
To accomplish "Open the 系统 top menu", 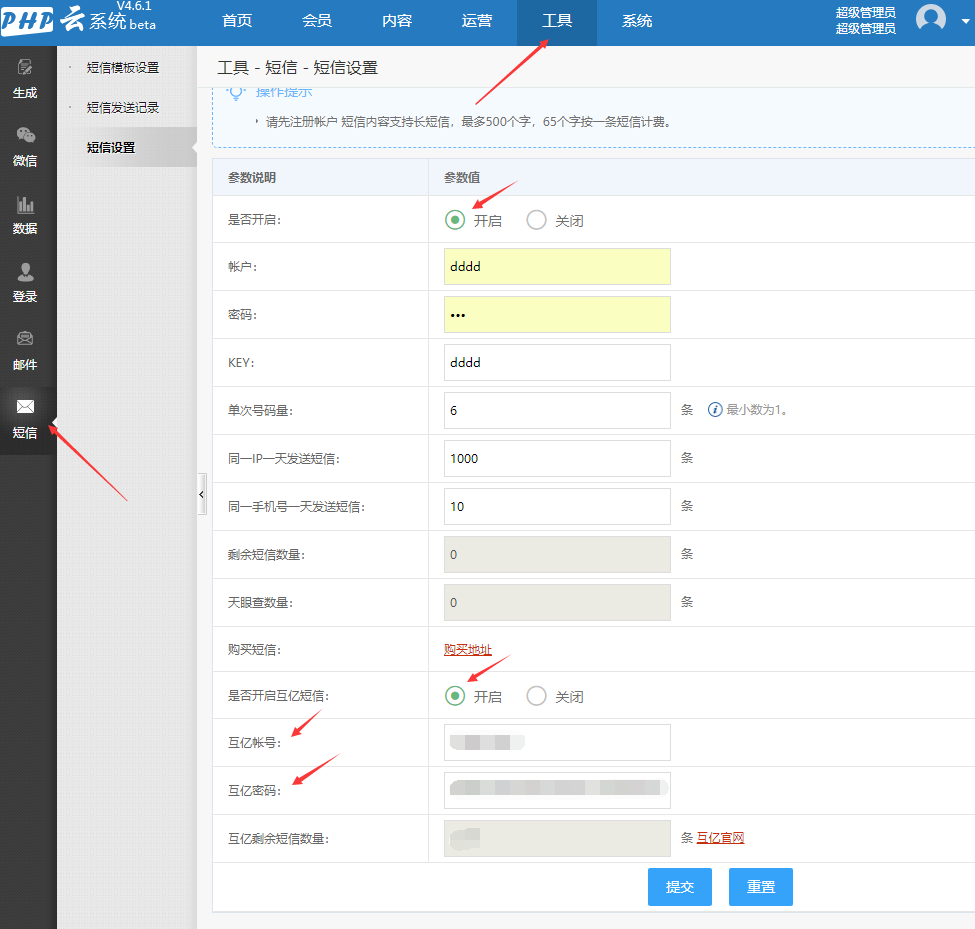I will point(637,21).
